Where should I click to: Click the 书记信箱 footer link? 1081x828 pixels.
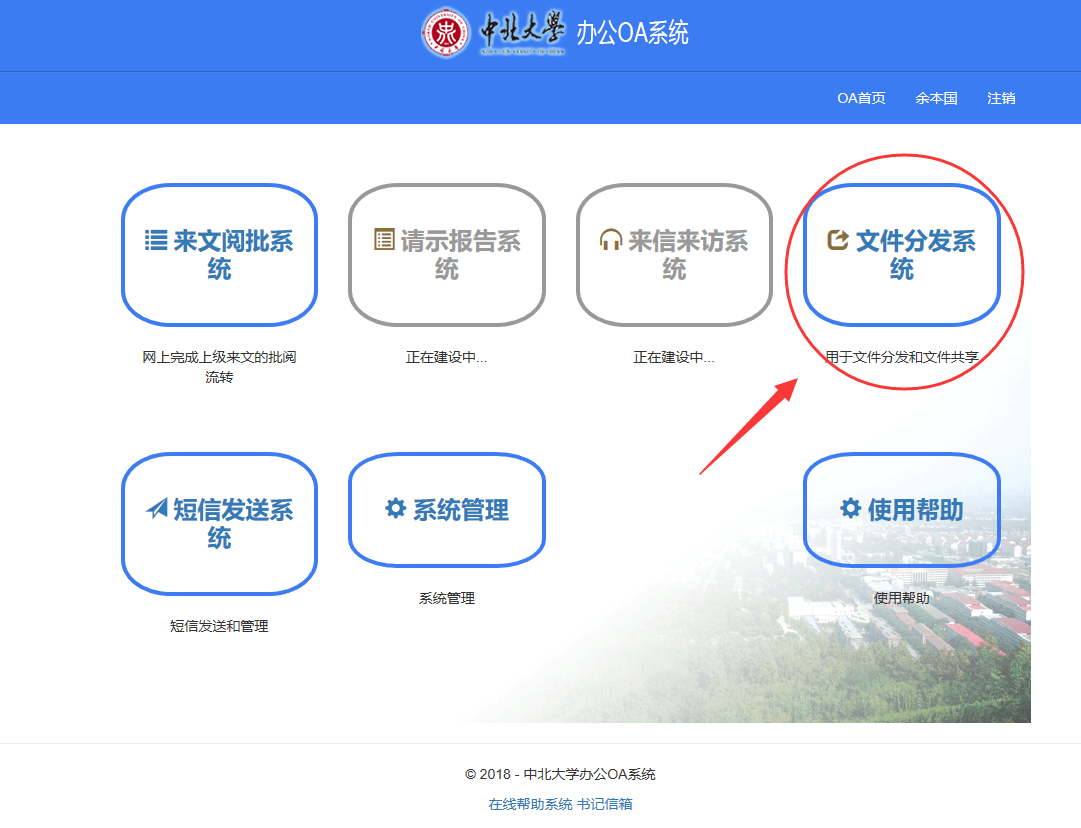click(605, 804)
